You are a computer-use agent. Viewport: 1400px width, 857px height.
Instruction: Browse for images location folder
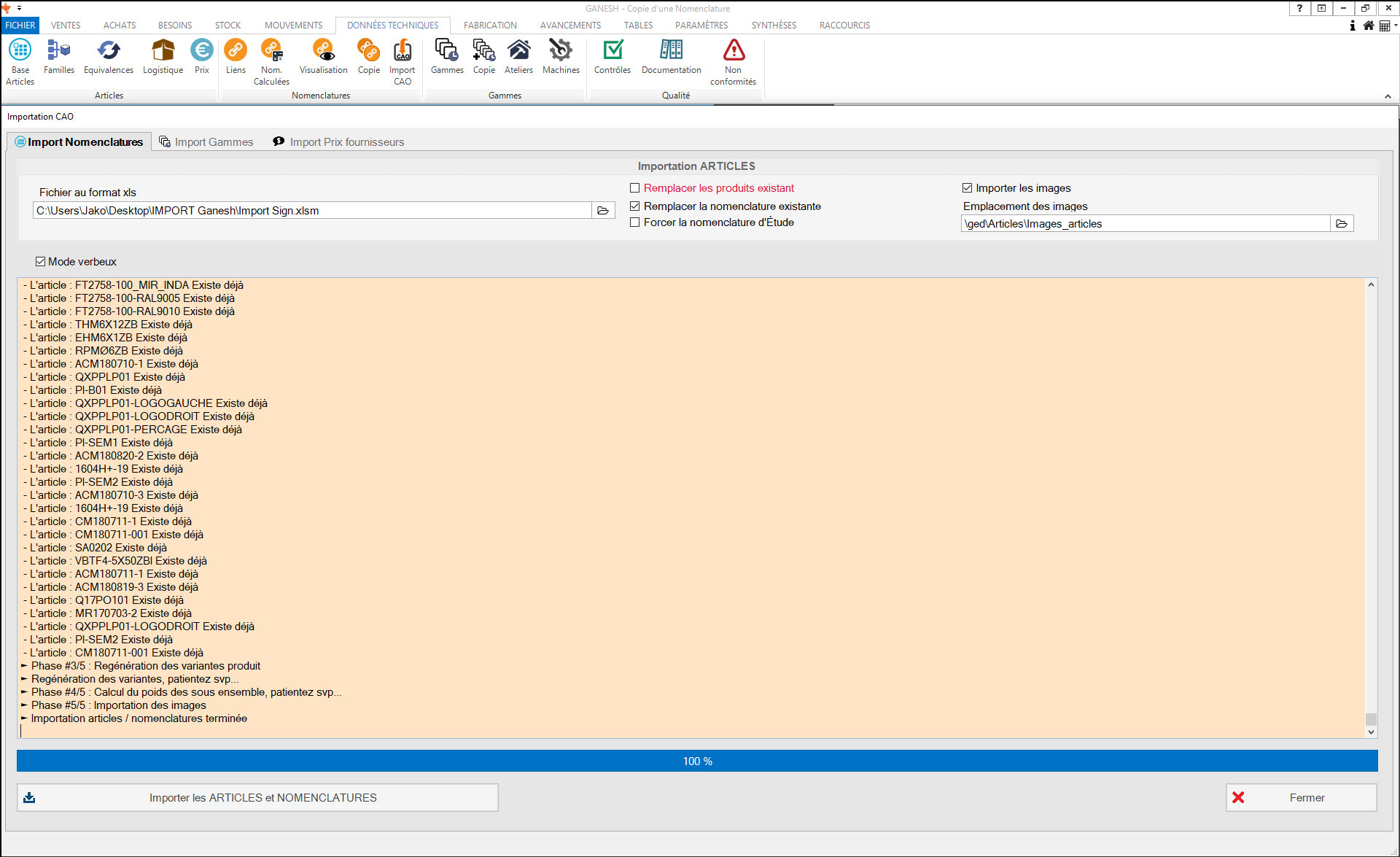[1342, 224]
